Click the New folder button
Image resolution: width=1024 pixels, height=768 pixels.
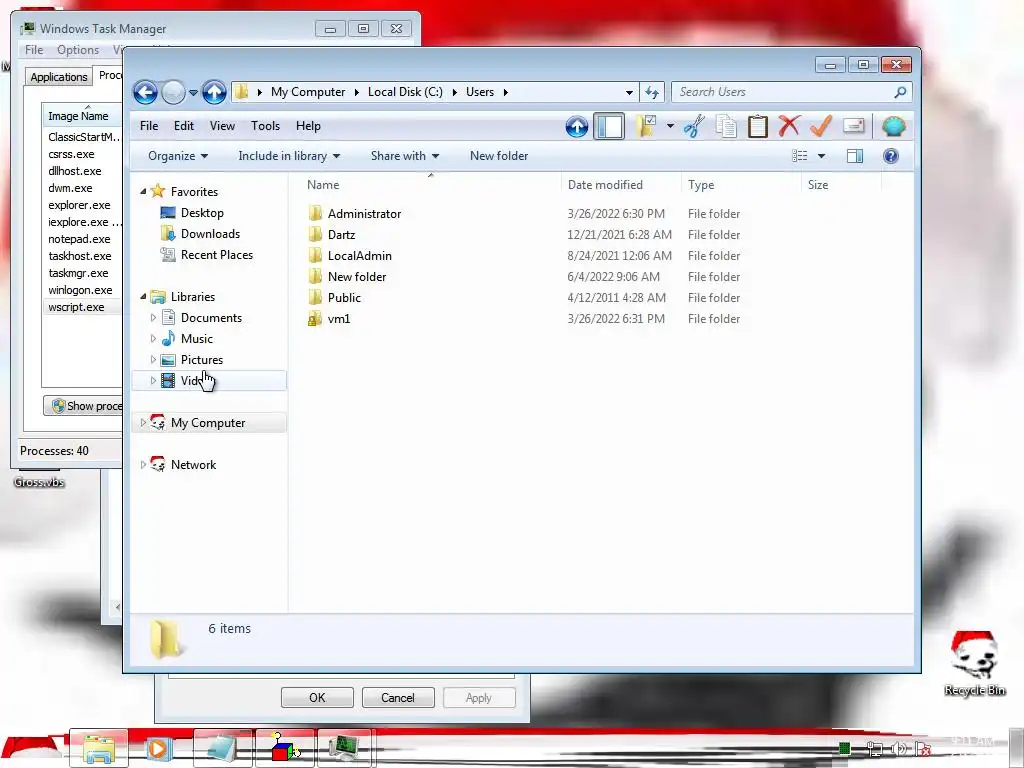[499, 156]
